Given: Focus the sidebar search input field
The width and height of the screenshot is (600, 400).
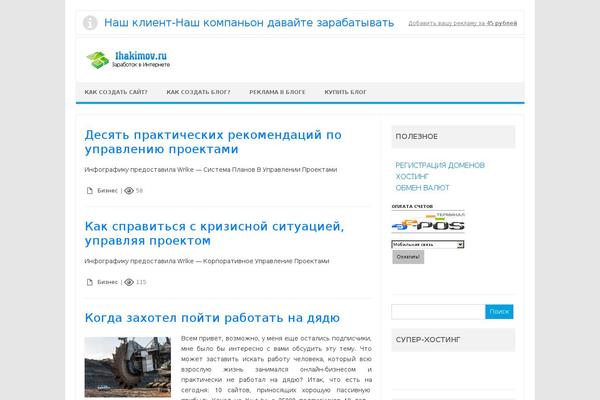Looking at the screenshot, I should (438, 312).
